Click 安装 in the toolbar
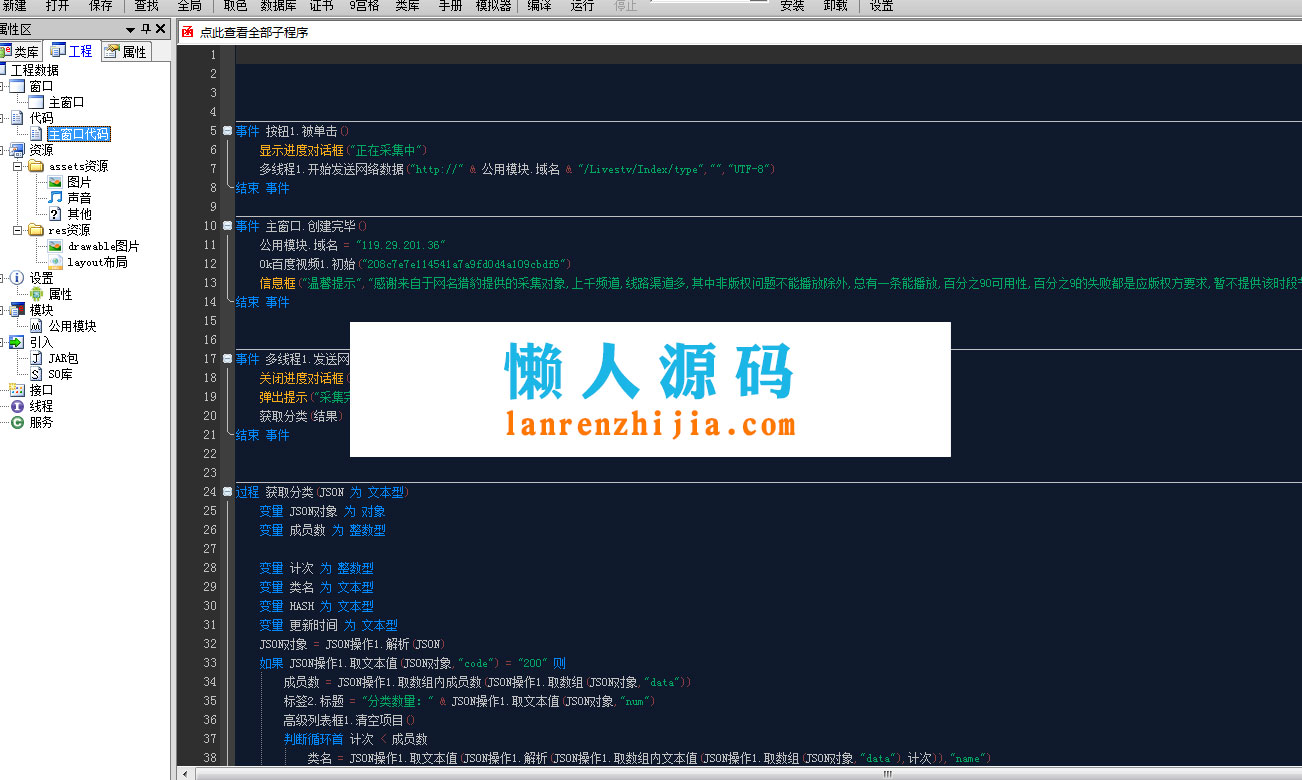 click(792, 6)
